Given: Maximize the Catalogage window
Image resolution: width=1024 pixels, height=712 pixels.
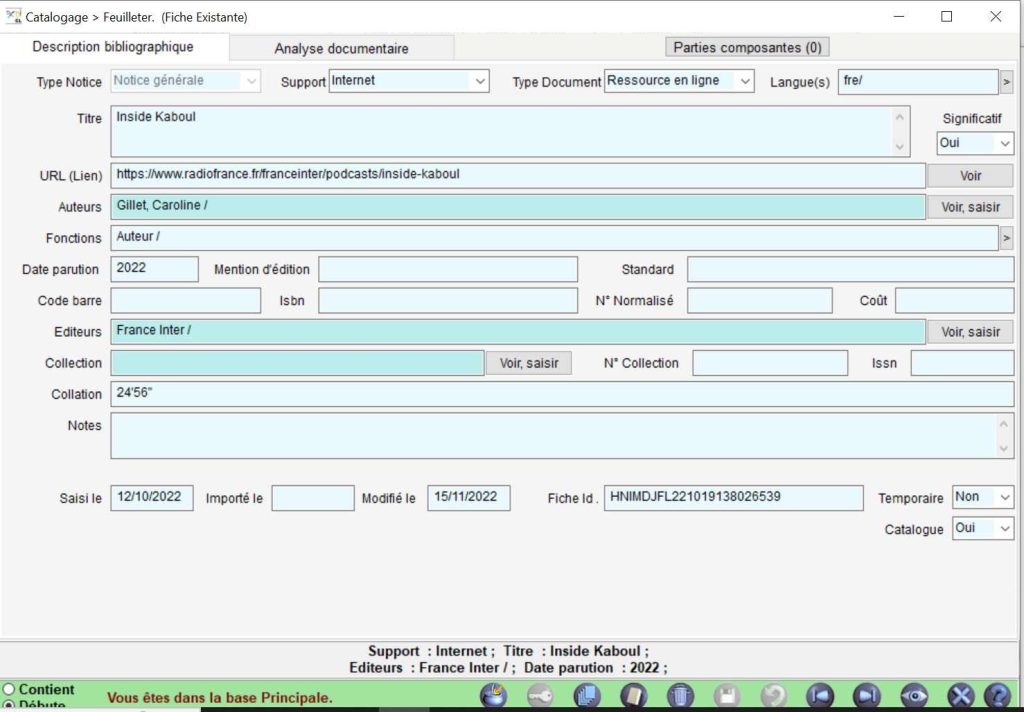Looking at the screenshot, I should (946, 16).
